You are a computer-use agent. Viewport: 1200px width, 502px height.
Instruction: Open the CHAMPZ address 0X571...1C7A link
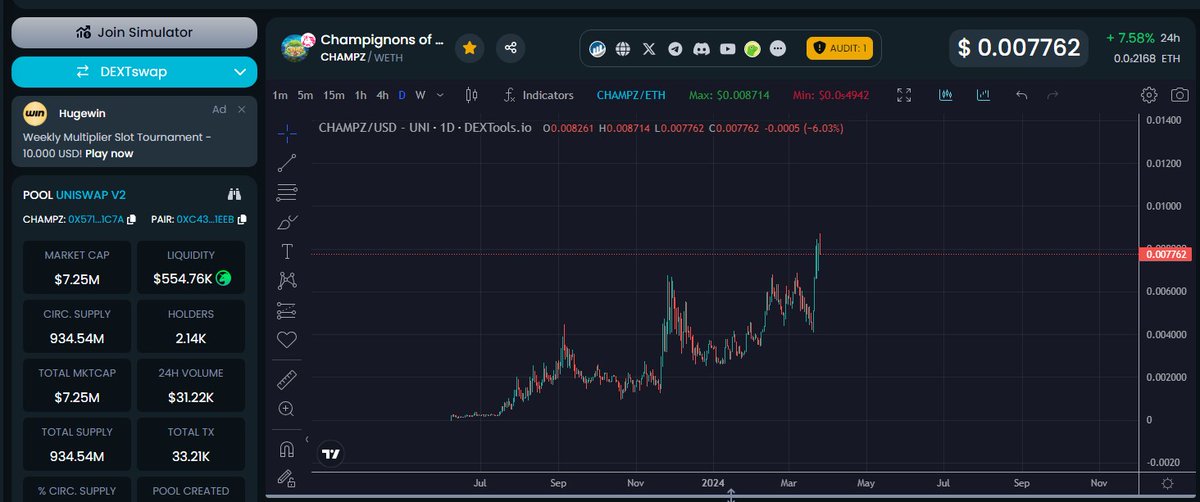click(x=96, y=219)
